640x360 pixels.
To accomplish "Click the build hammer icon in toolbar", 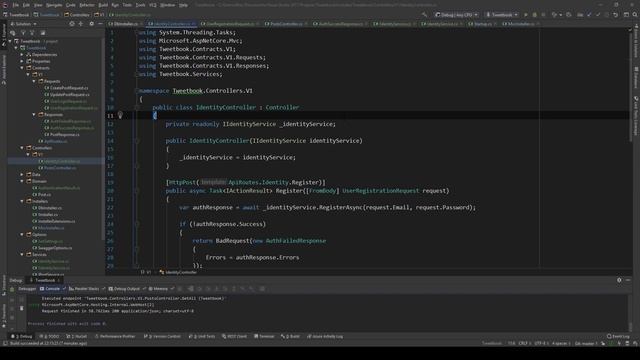I will pos(424,15).
